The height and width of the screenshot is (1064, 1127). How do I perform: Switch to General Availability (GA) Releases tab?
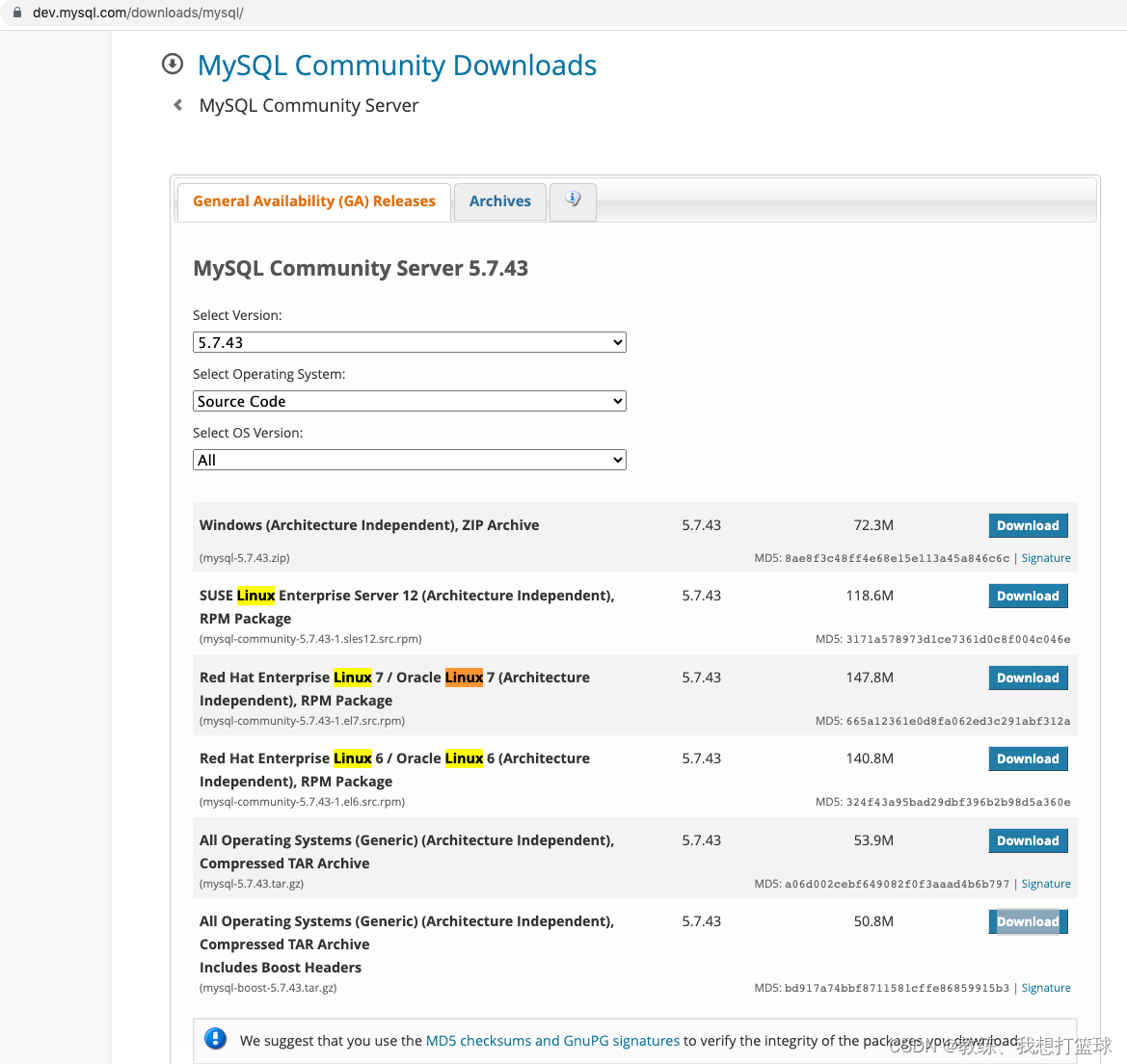click(x=314, y=201)
